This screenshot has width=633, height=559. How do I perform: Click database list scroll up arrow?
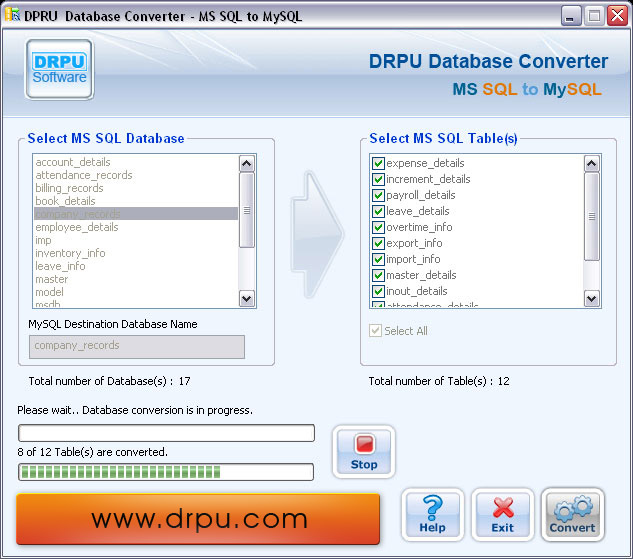(247, 163)
